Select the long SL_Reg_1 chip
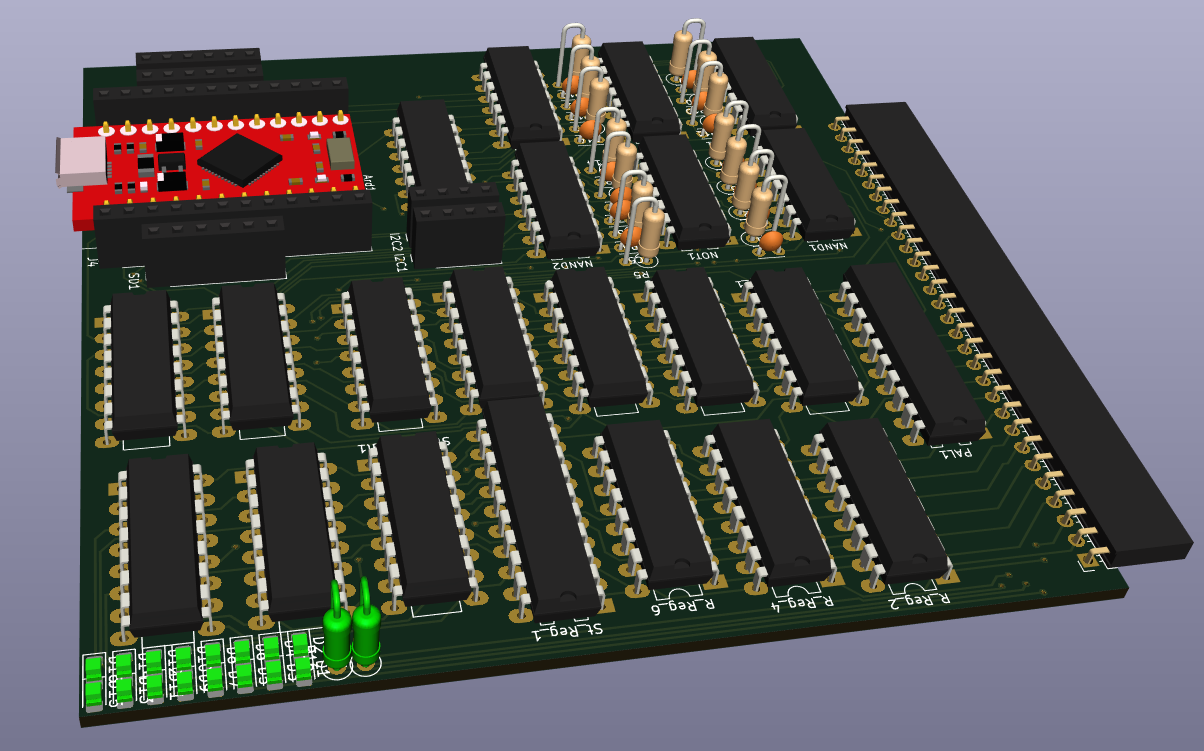 tap(541, 505)
